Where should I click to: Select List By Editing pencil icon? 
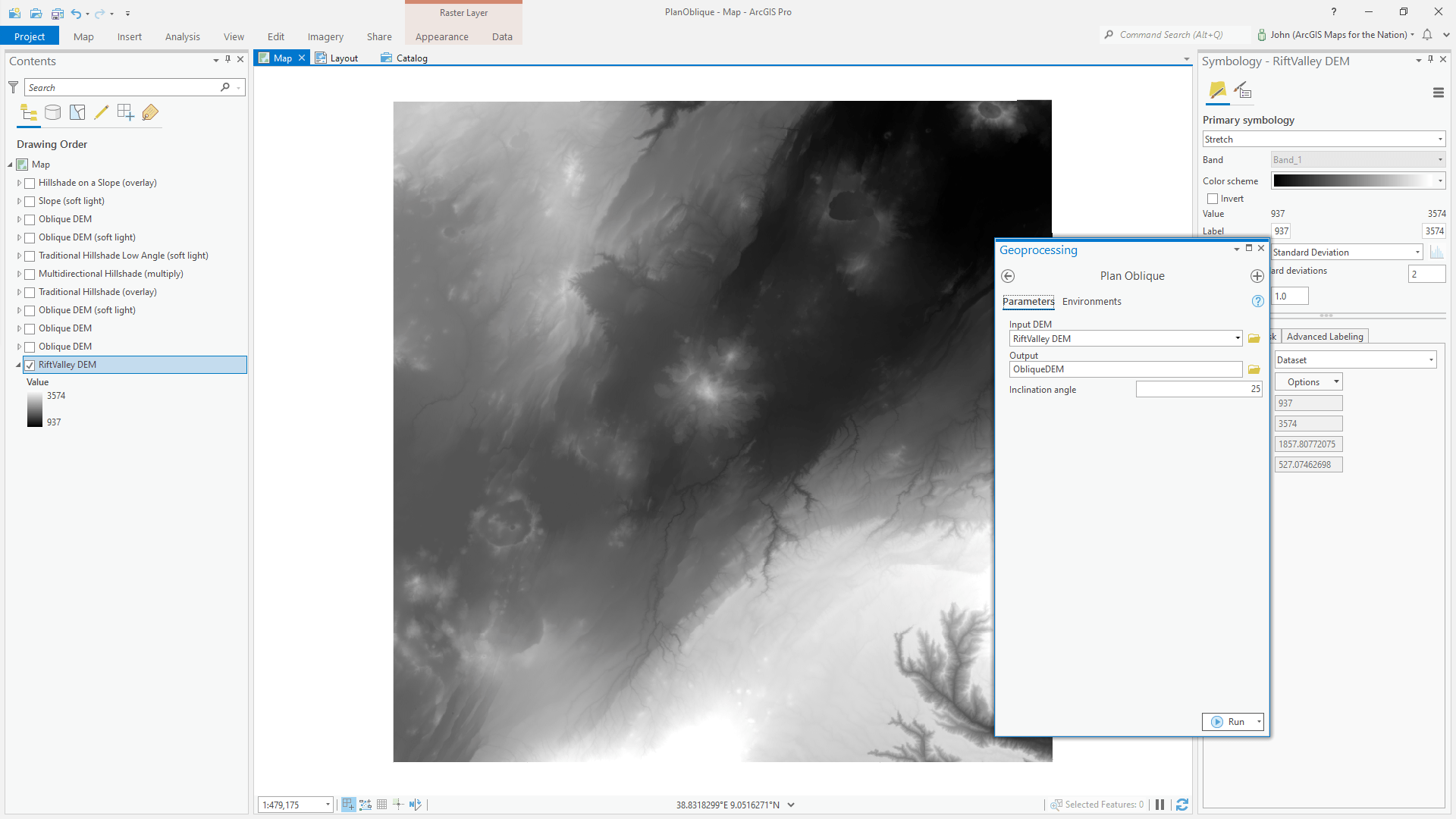pyautogui.click(x=101, y=113)
